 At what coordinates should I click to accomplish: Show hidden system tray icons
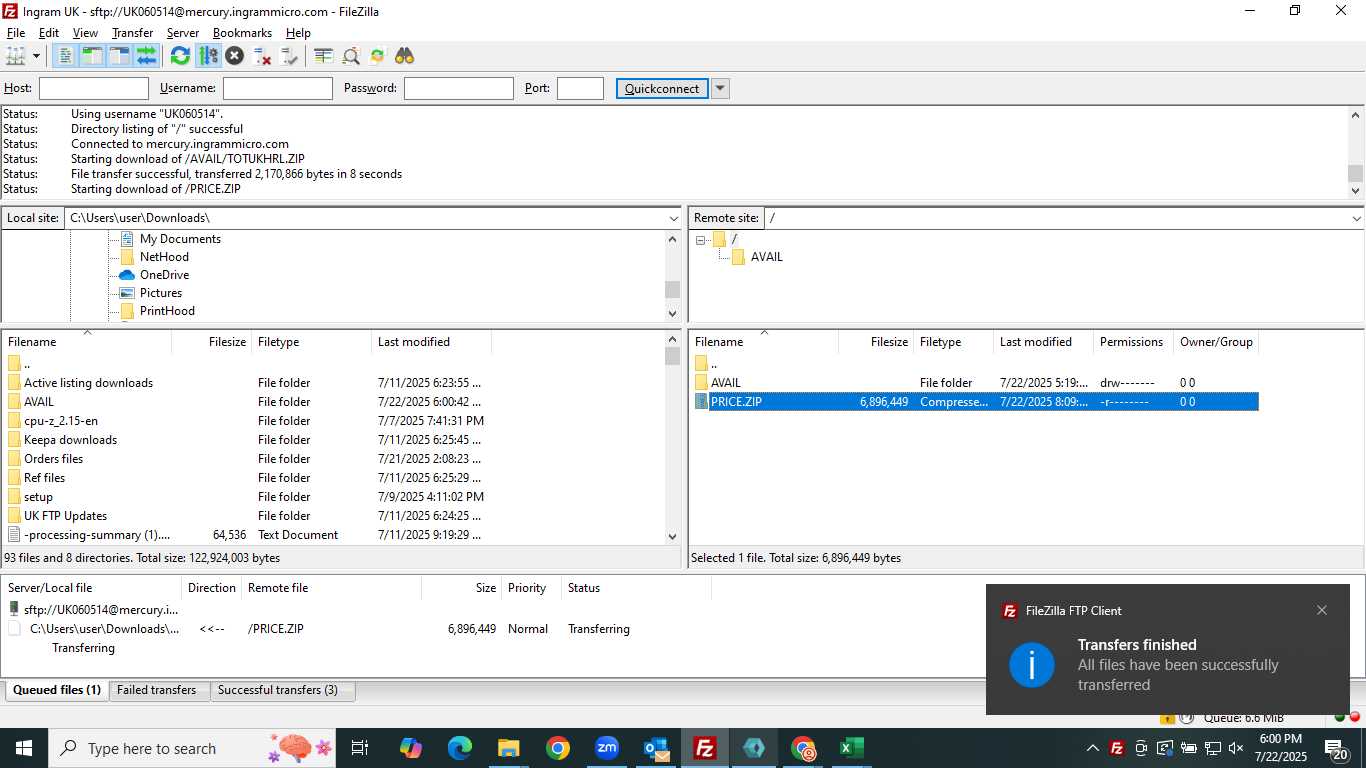coord(1092,748)
